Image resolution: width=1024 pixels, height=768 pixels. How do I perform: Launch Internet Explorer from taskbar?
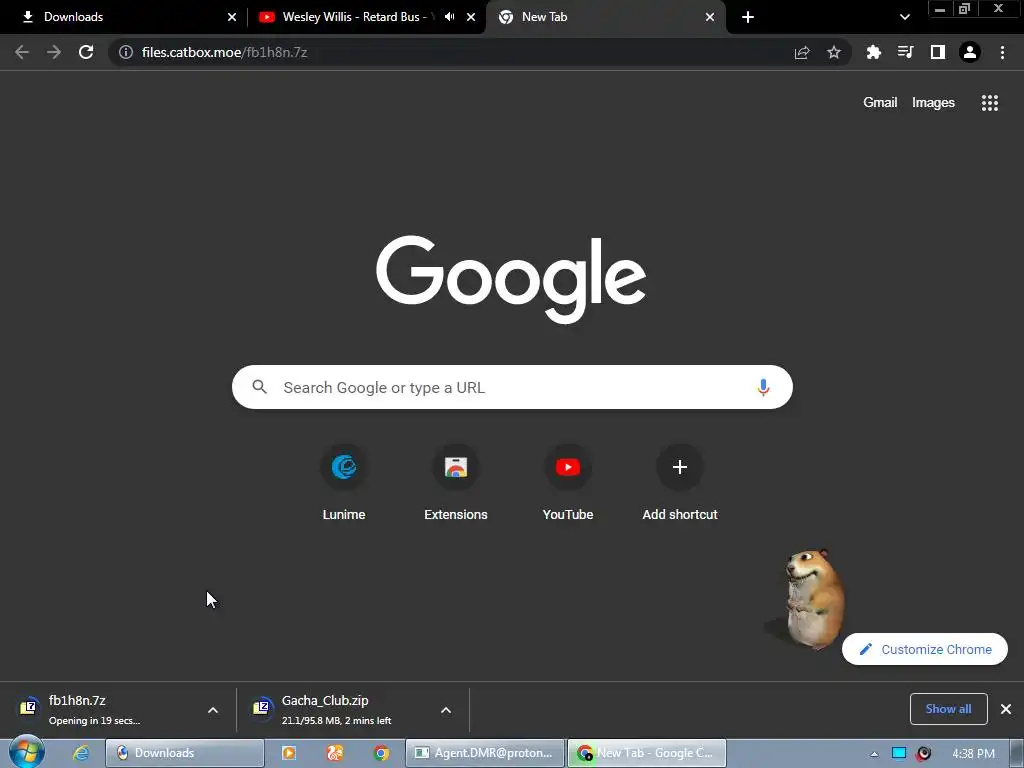point(81,753)
